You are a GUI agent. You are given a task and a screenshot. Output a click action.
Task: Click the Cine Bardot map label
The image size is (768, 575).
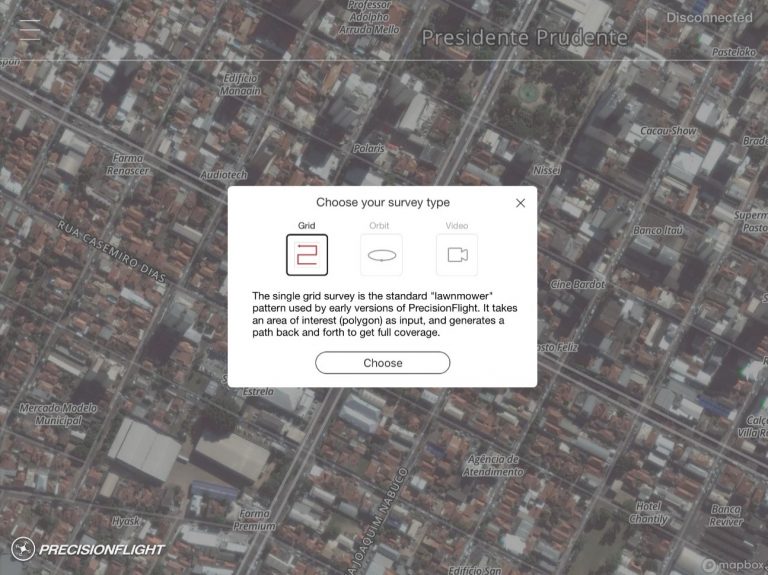click(x=578, y=284)
